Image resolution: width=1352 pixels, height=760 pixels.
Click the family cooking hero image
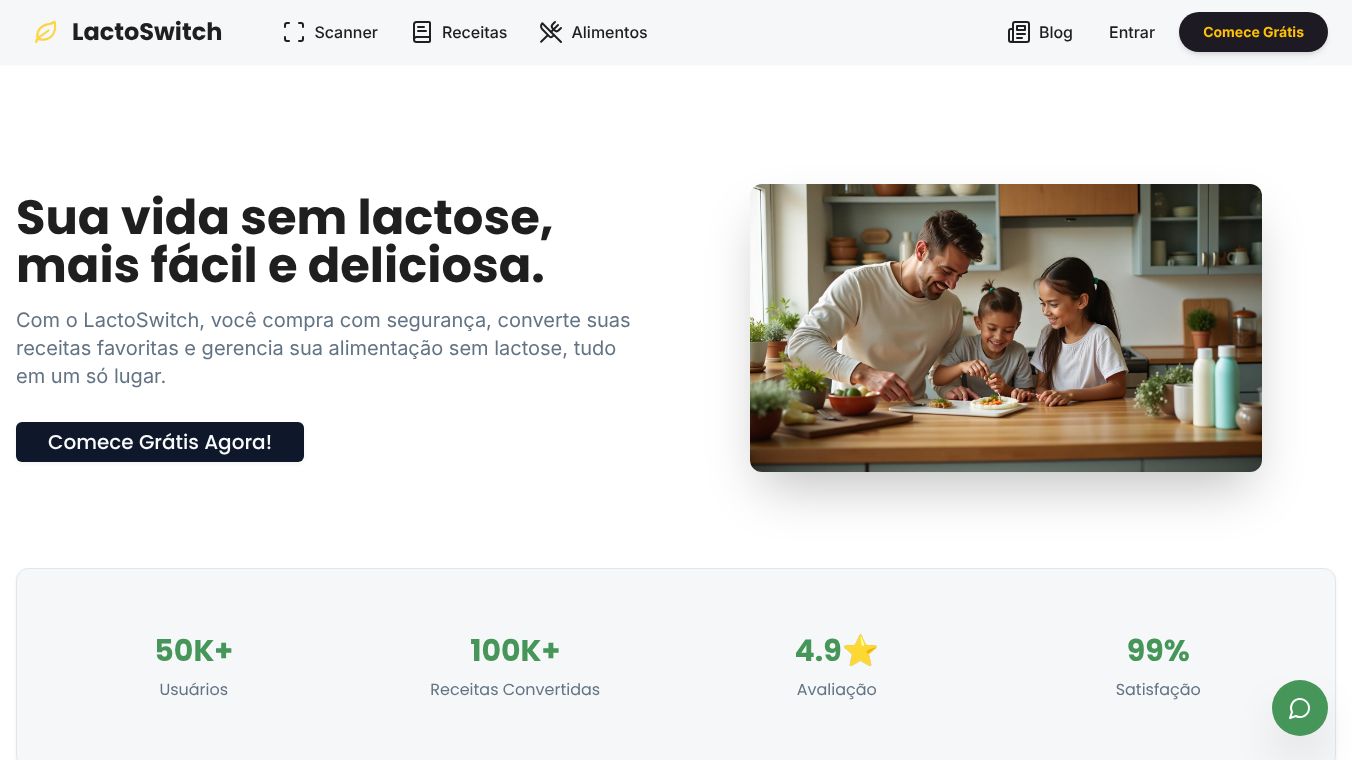tap(1006, 328)
